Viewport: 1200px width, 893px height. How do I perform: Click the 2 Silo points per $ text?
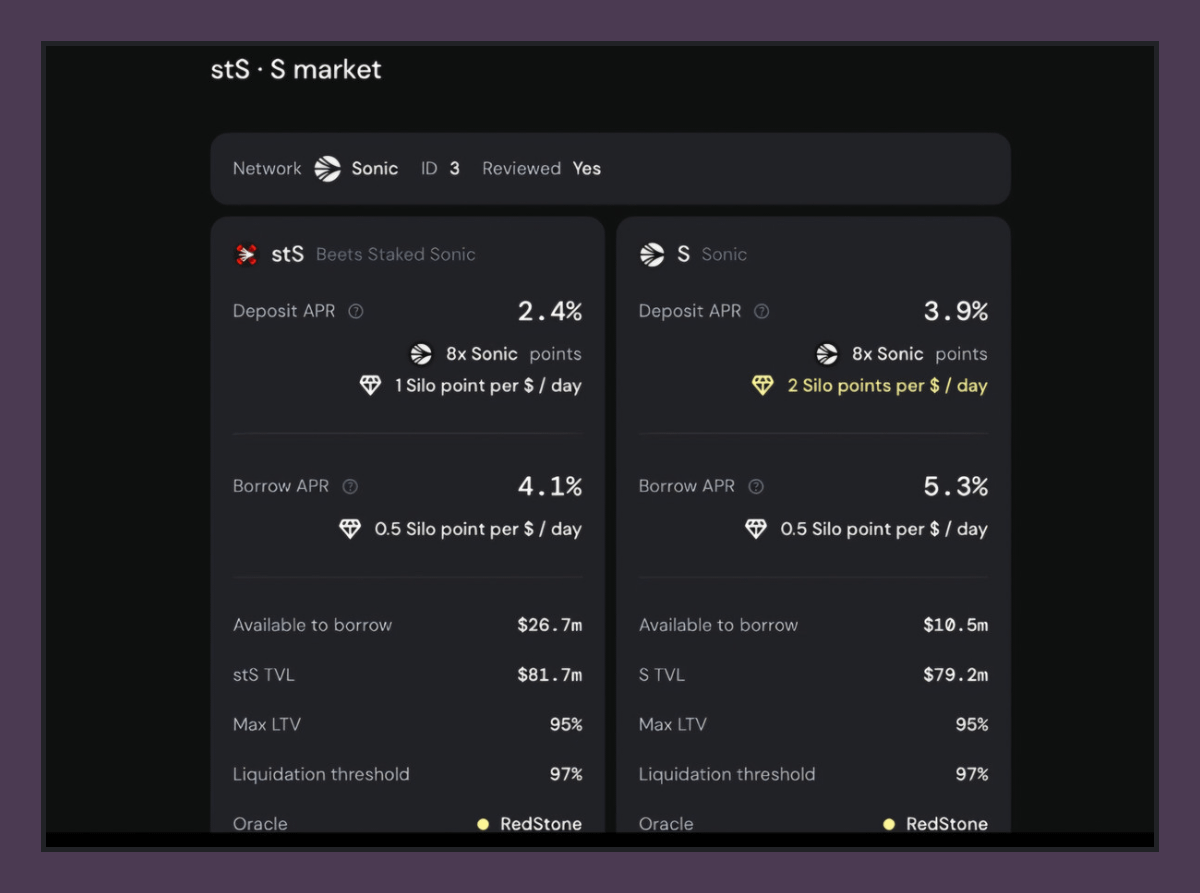tap(887, 386)
